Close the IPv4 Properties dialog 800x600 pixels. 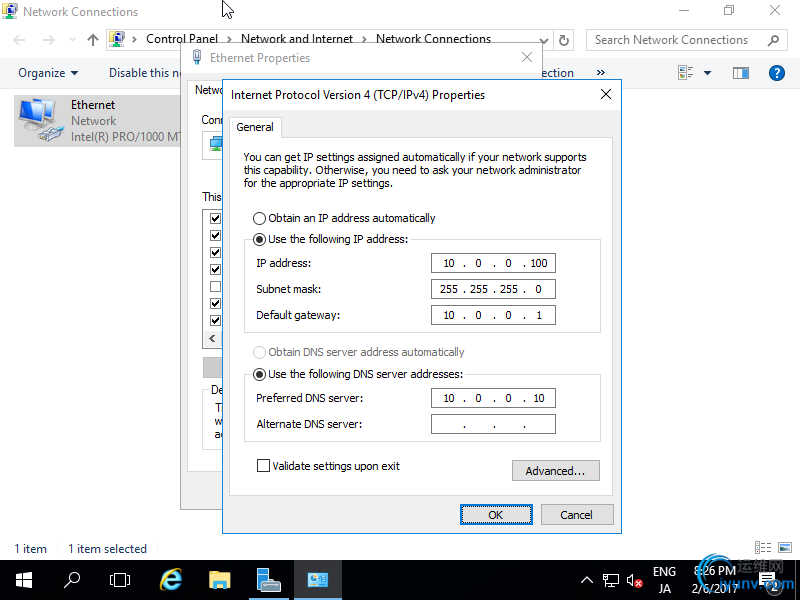(606, 94)
